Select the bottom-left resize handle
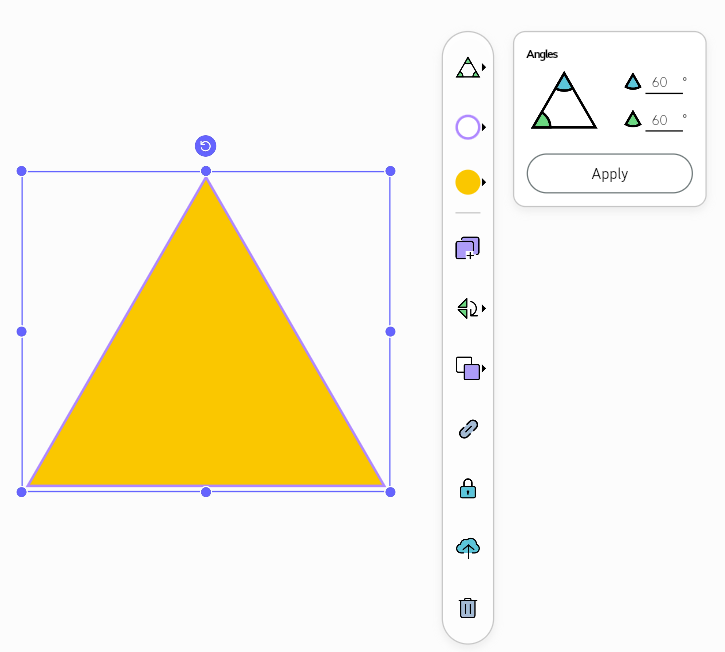 pos(21,492)
